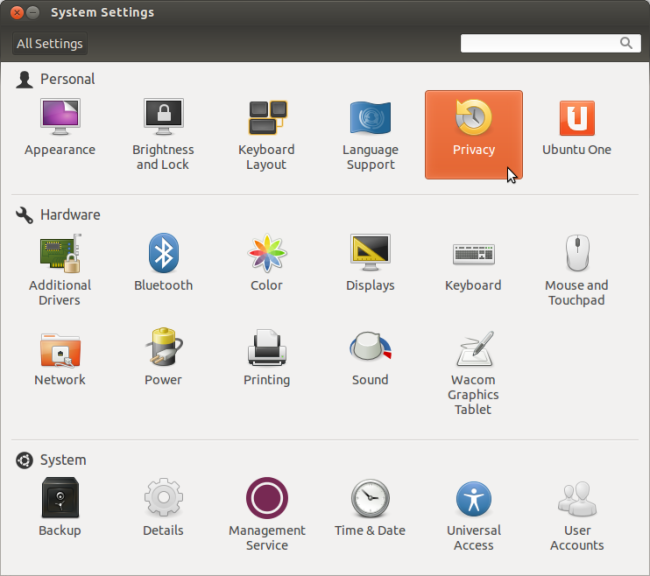Viewport: 650px width, 576px height.
Task: Open Additional Drivers panel
Action: point(60,270)
